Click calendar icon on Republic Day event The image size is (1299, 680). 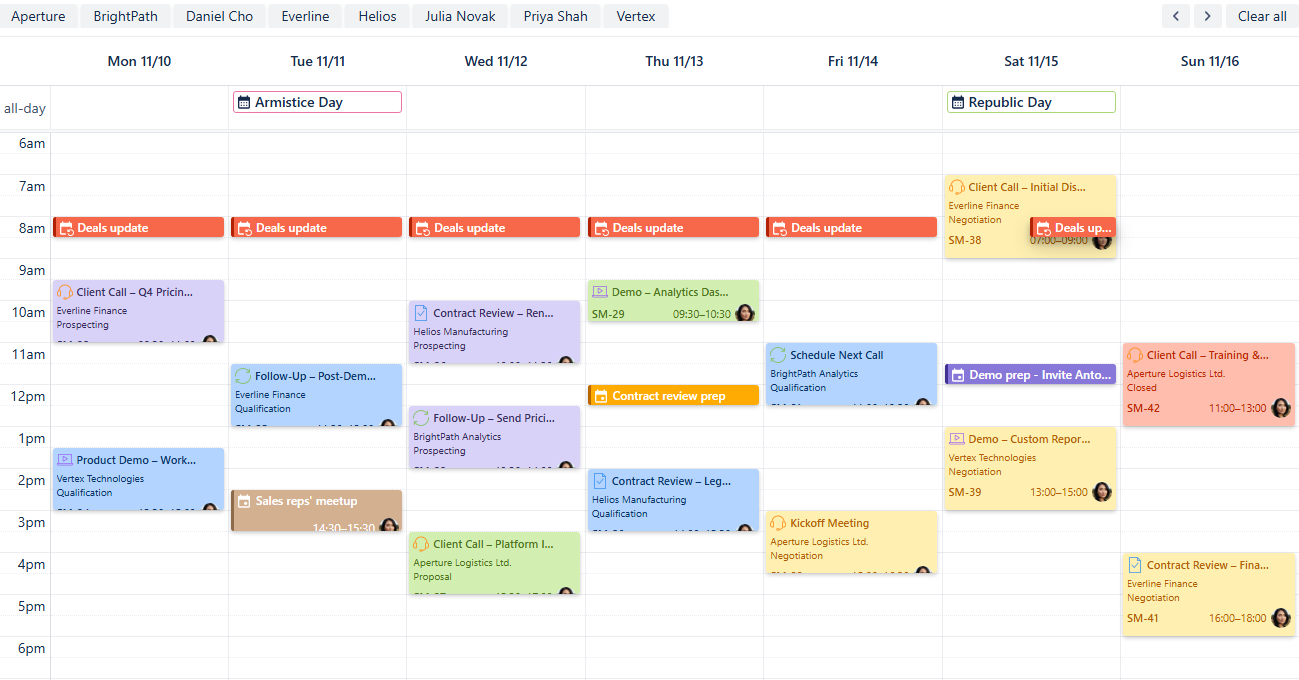pos(958,102)
